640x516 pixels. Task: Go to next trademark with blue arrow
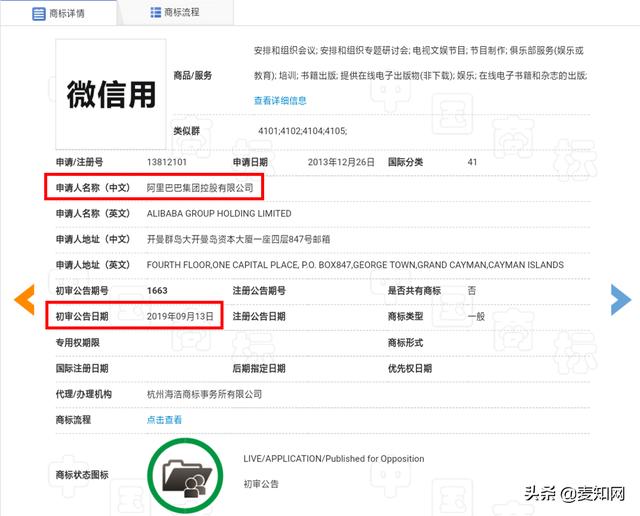tap(621, 300)
